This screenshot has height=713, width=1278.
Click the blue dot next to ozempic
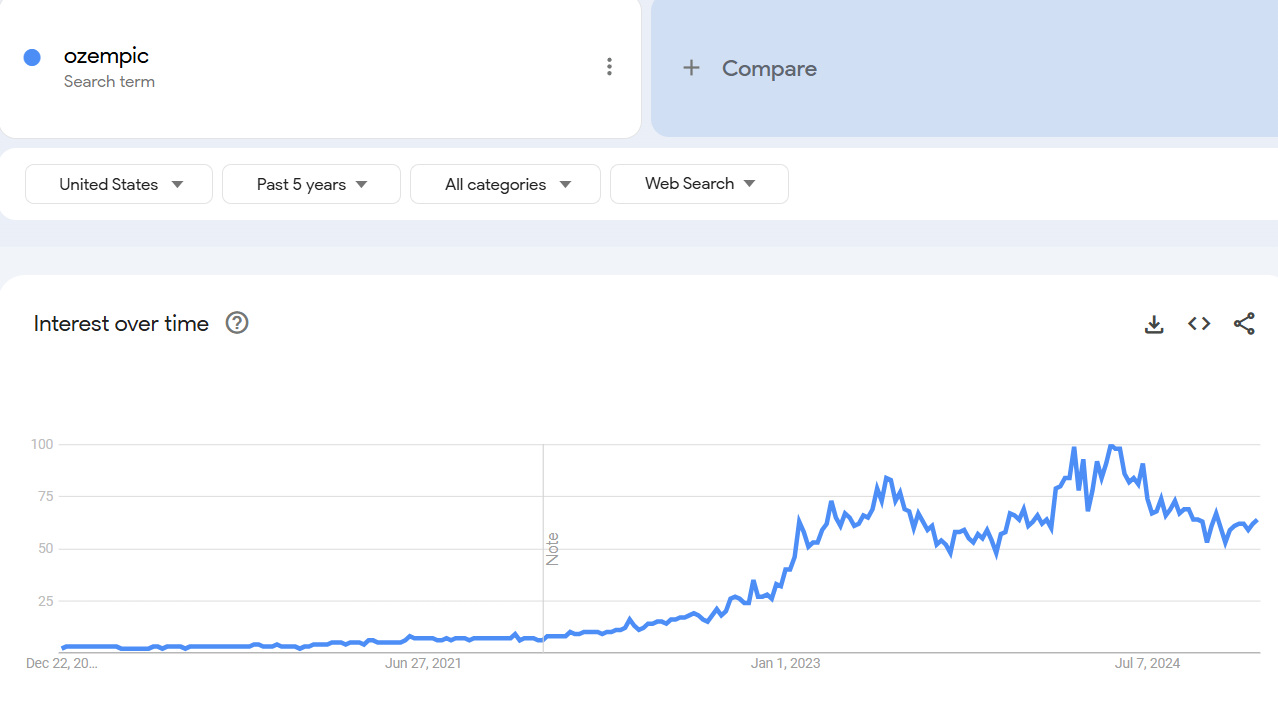pos(32,58)
